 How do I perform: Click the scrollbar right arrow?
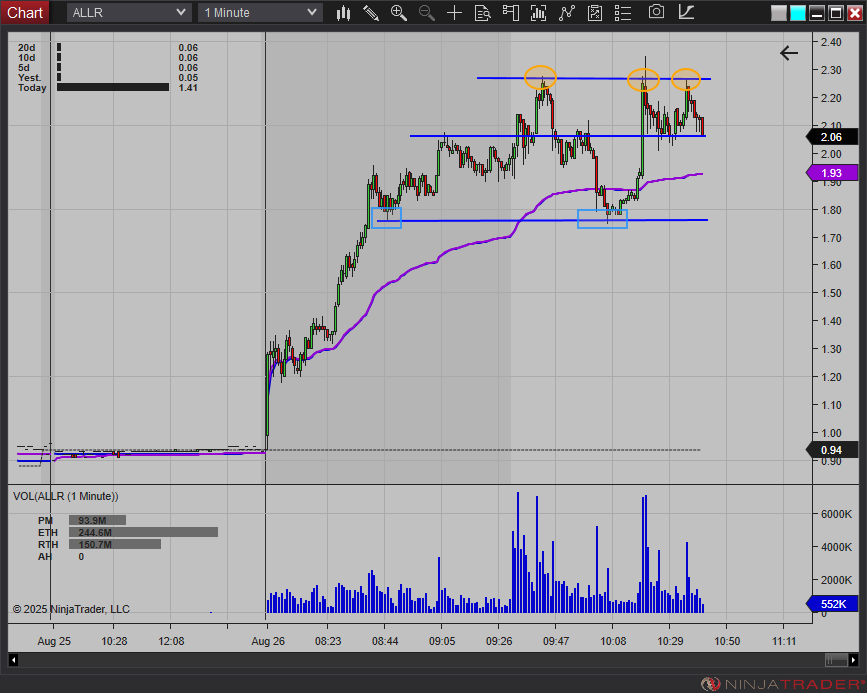(x=854, y=660)
